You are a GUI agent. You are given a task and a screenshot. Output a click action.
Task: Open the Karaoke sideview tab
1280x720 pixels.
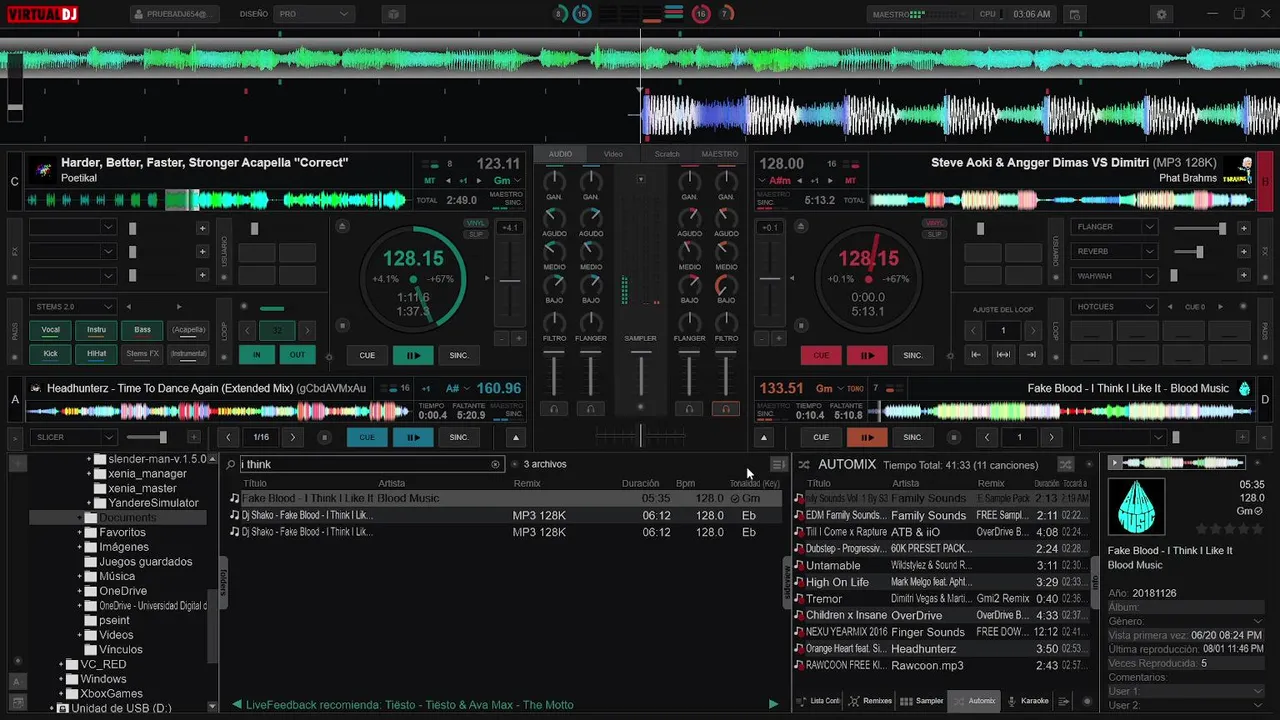coord(1028,701)
